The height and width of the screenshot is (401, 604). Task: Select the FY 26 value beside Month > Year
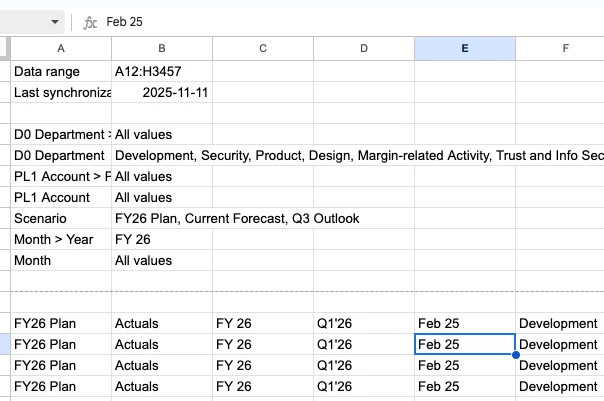pos(162,240)
